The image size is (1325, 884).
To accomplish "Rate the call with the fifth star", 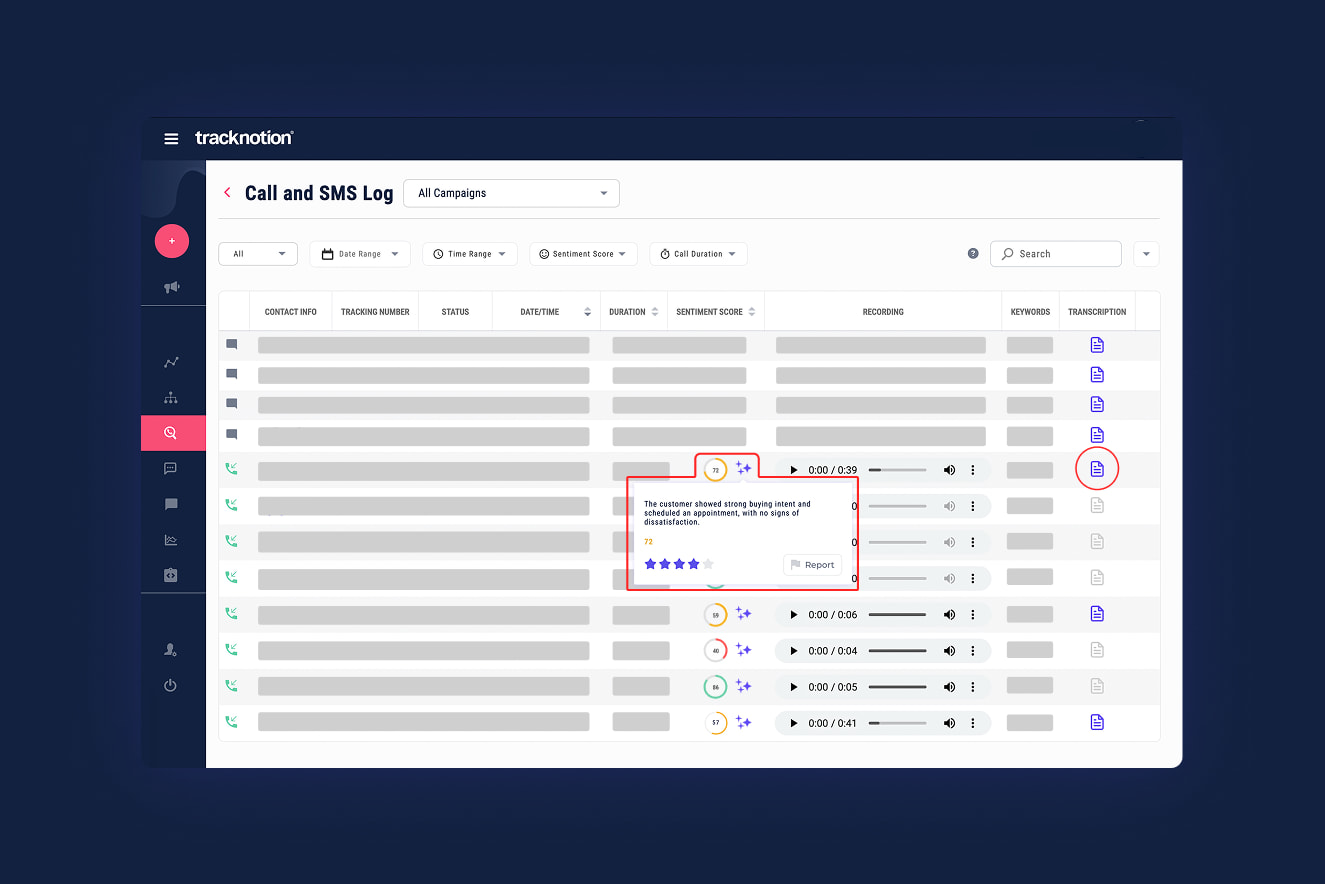I will pyautogui.click(x=708, y=563).
